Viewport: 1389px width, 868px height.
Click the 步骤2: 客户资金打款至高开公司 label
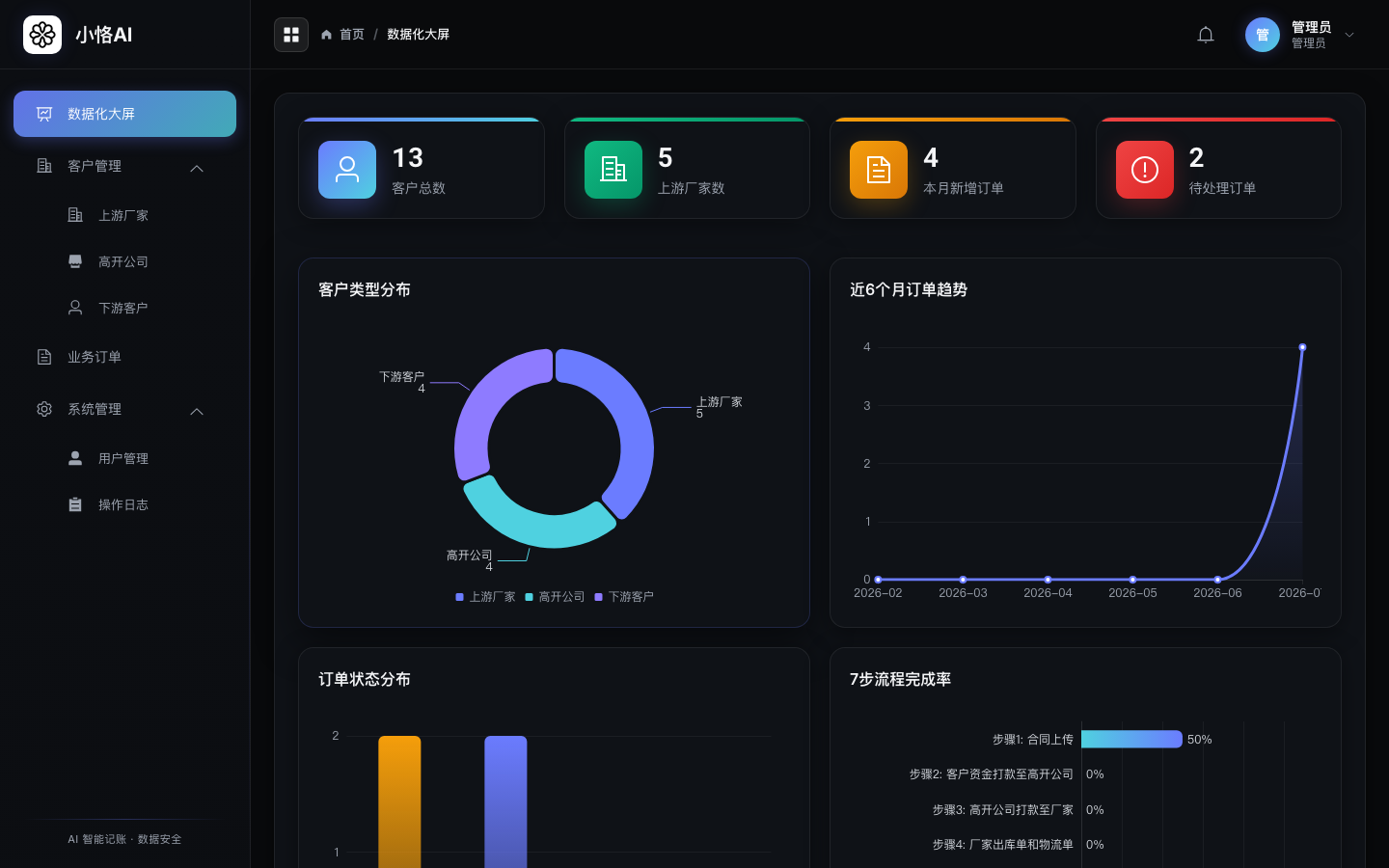click(991, 774)
